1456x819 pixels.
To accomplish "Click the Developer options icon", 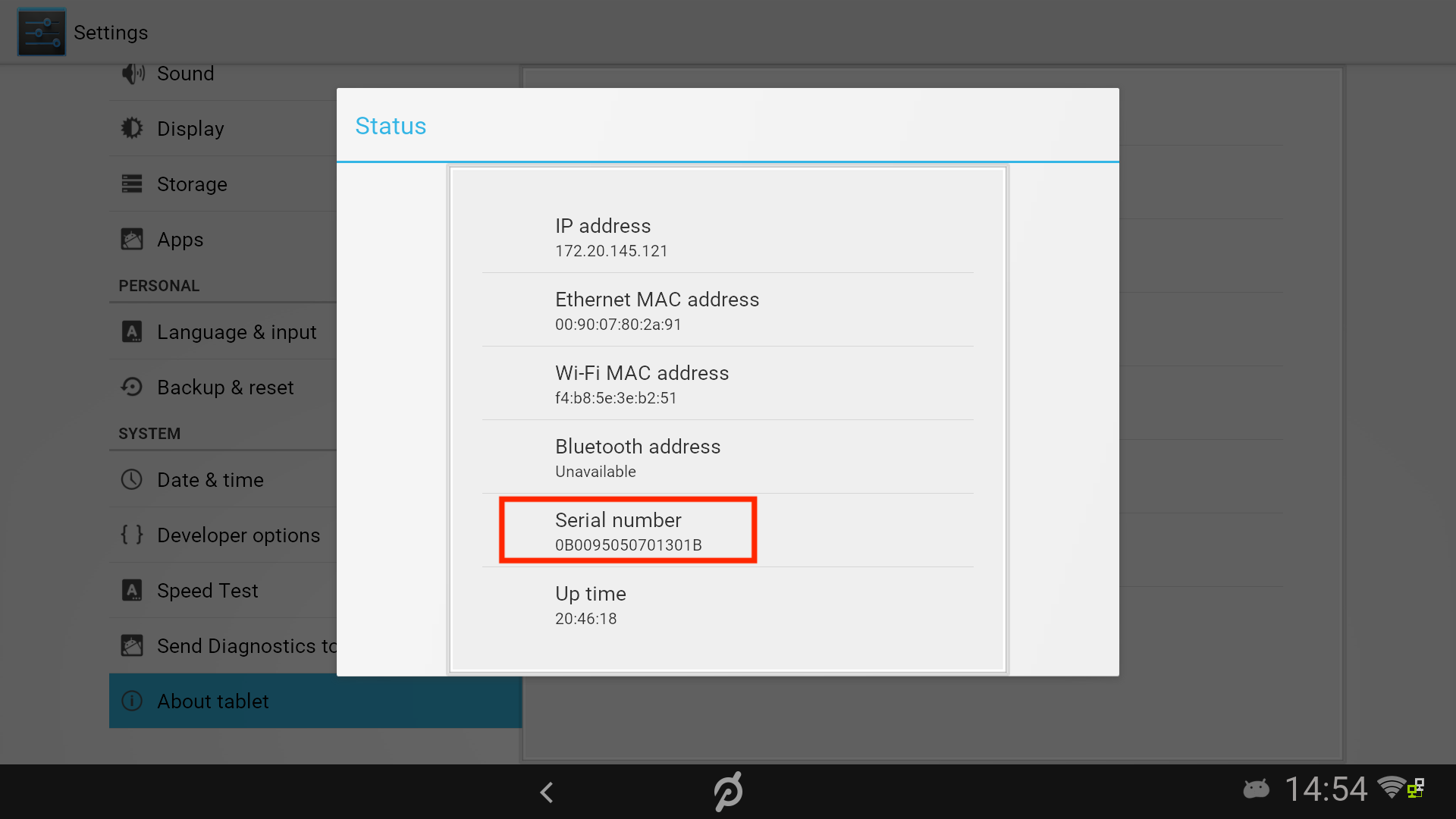I will [132, 535].
